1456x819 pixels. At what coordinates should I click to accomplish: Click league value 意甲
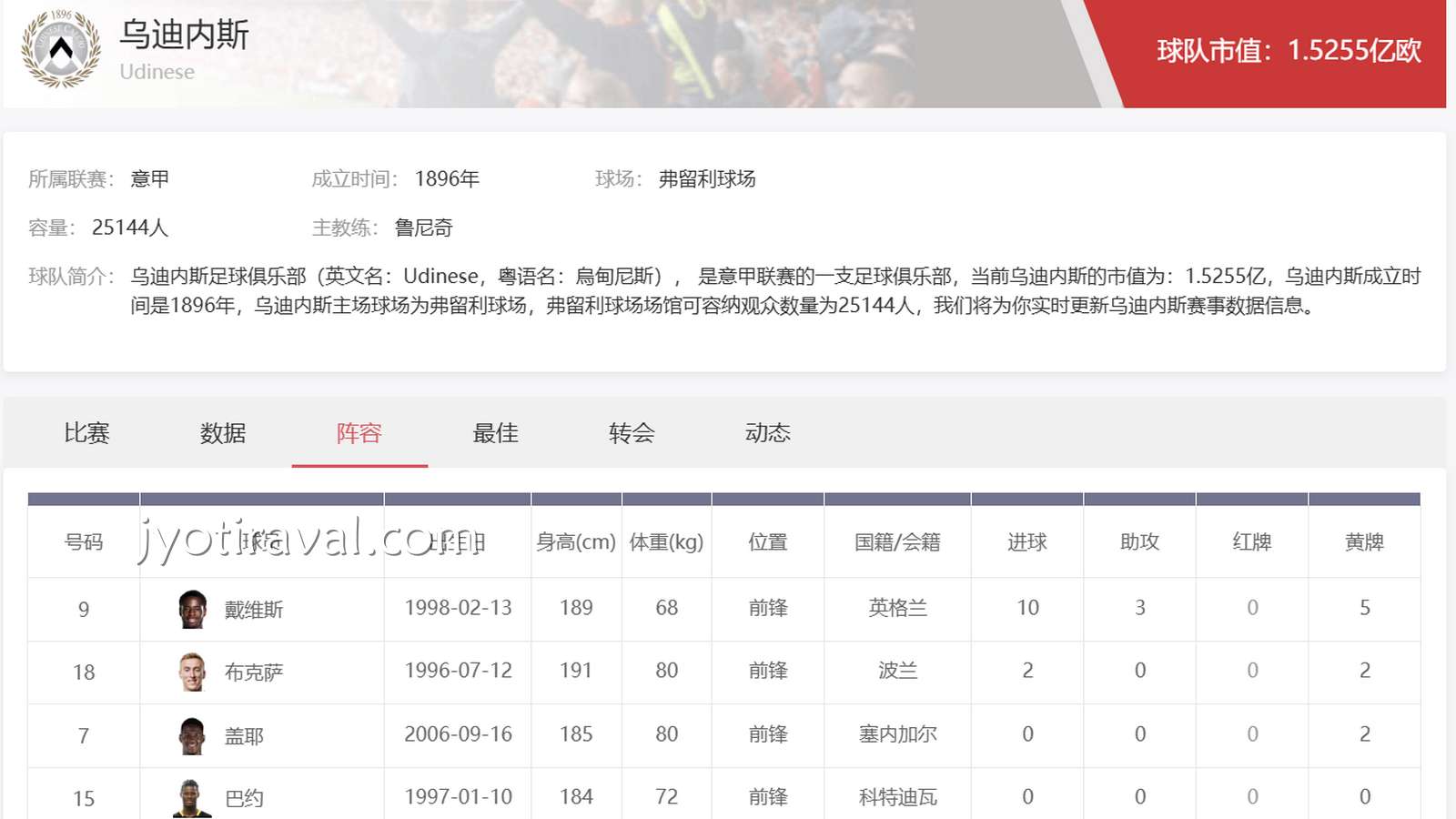[x=150, y=179]
